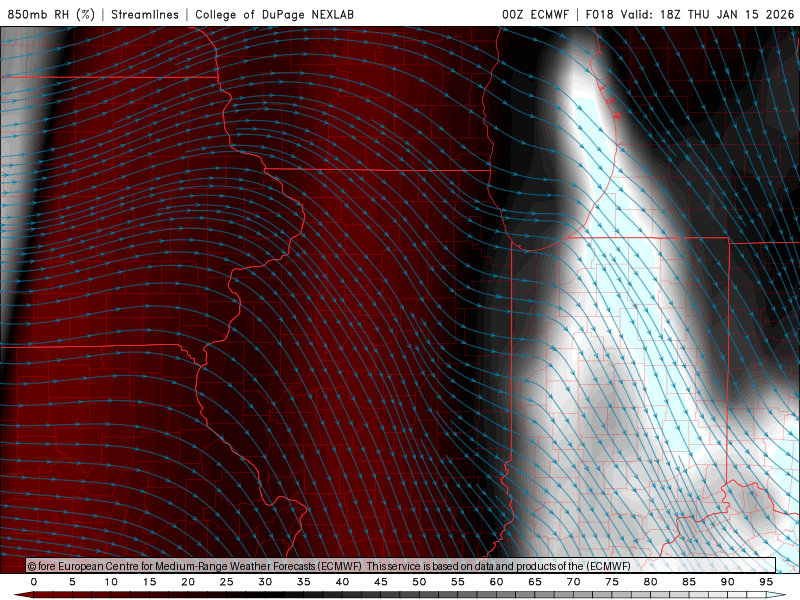Screen dimensions: 800x600
Task: Click the "60" colorbar label
Action: point(496,582)
